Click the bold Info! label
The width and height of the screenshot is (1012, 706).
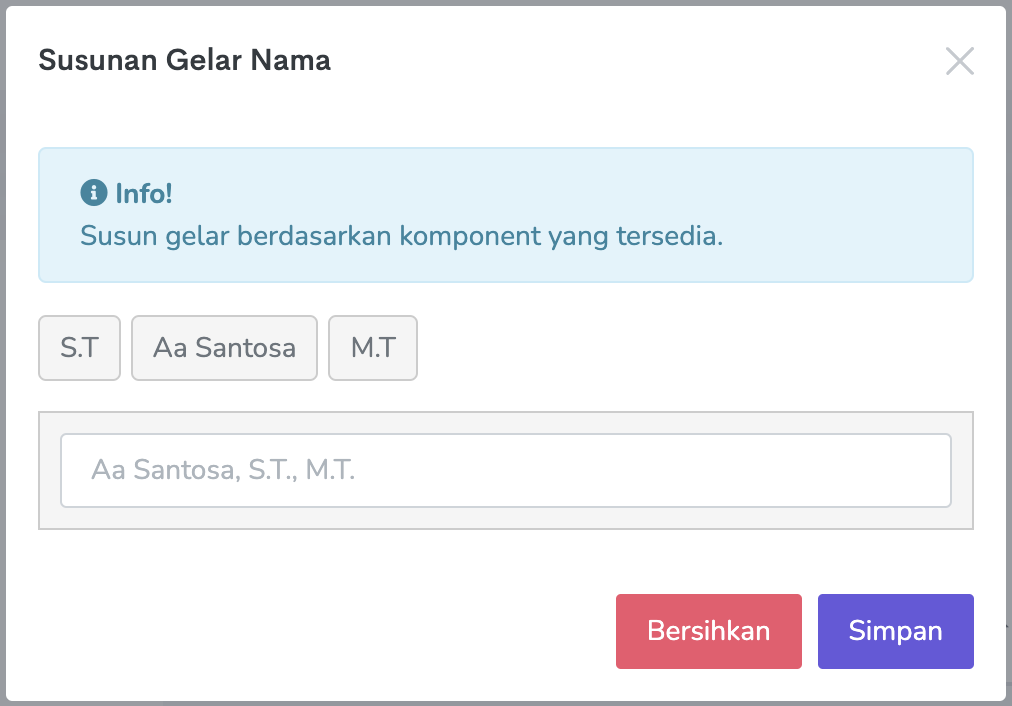[144, 193]
